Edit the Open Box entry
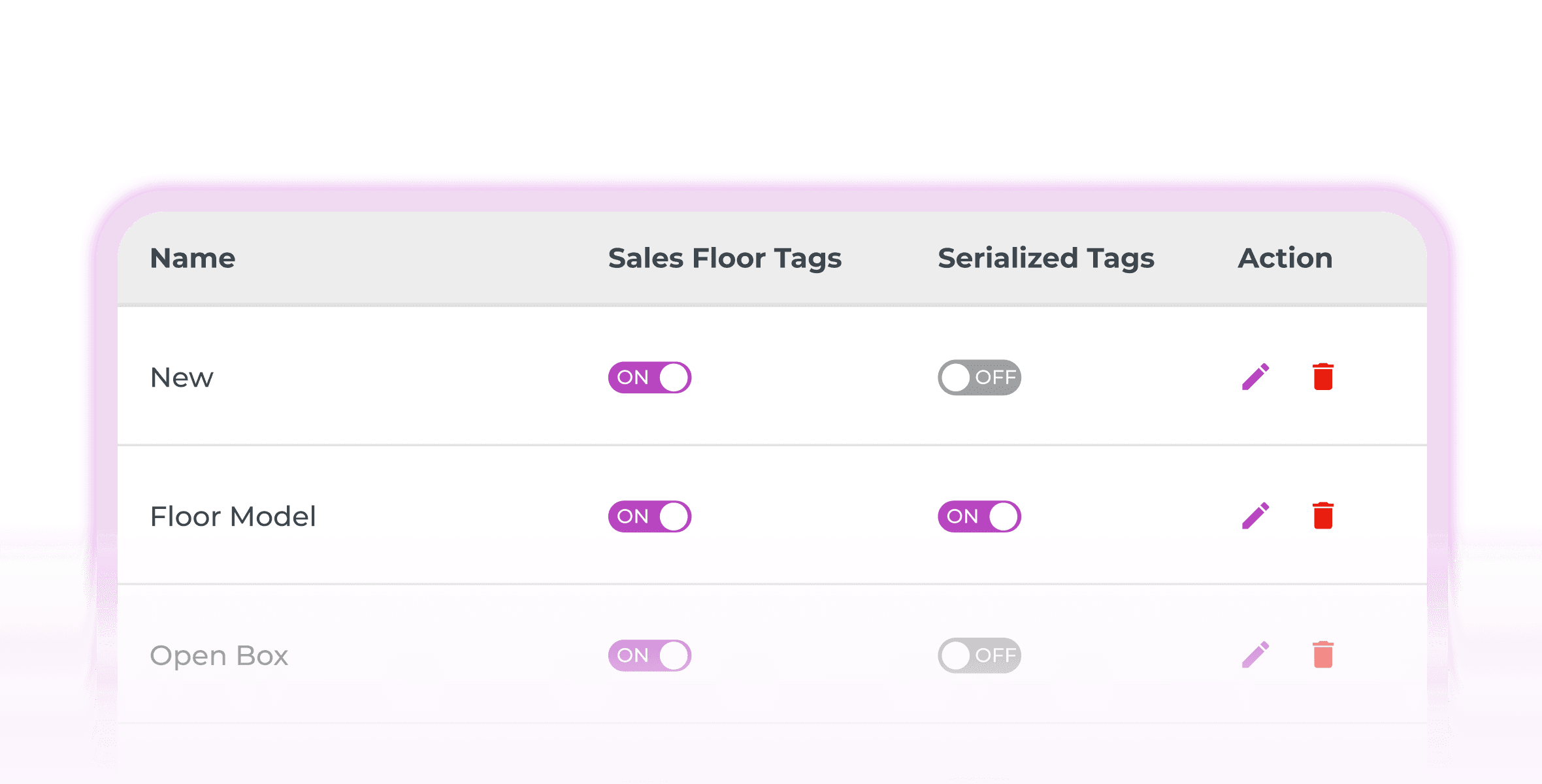 [1255, 655]
